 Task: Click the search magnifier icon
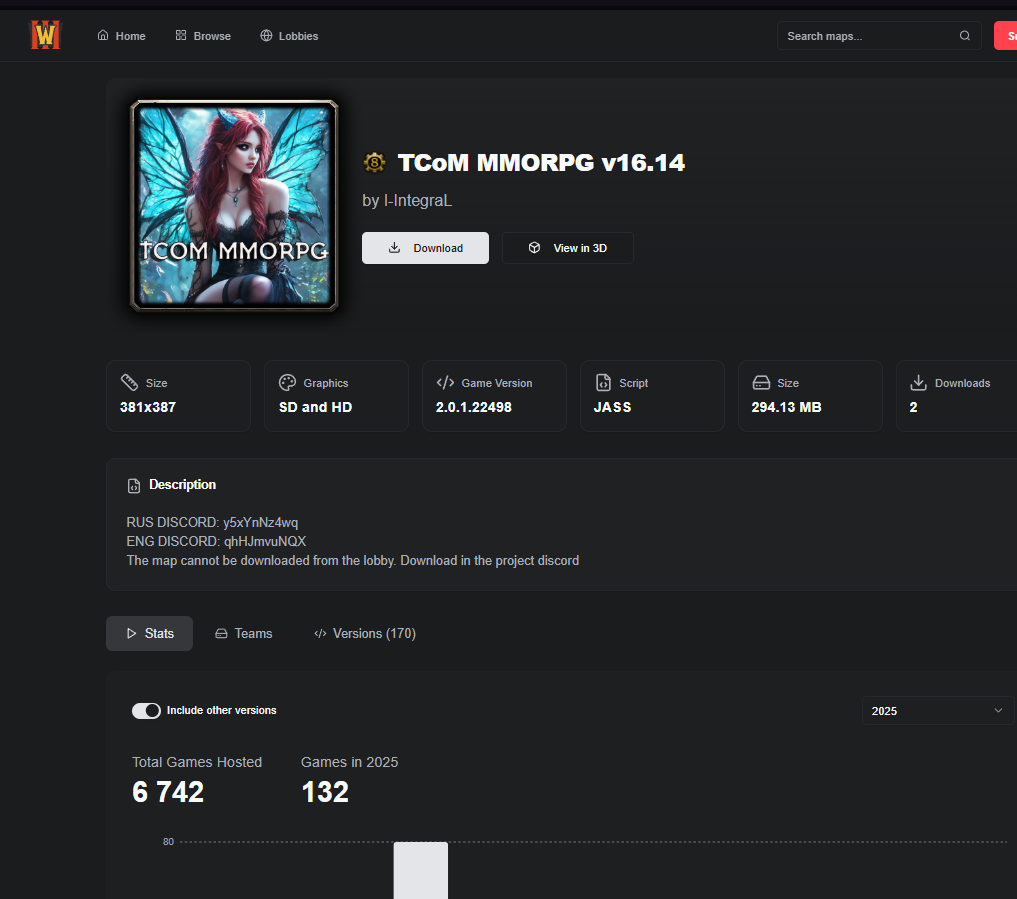(964, 36)
